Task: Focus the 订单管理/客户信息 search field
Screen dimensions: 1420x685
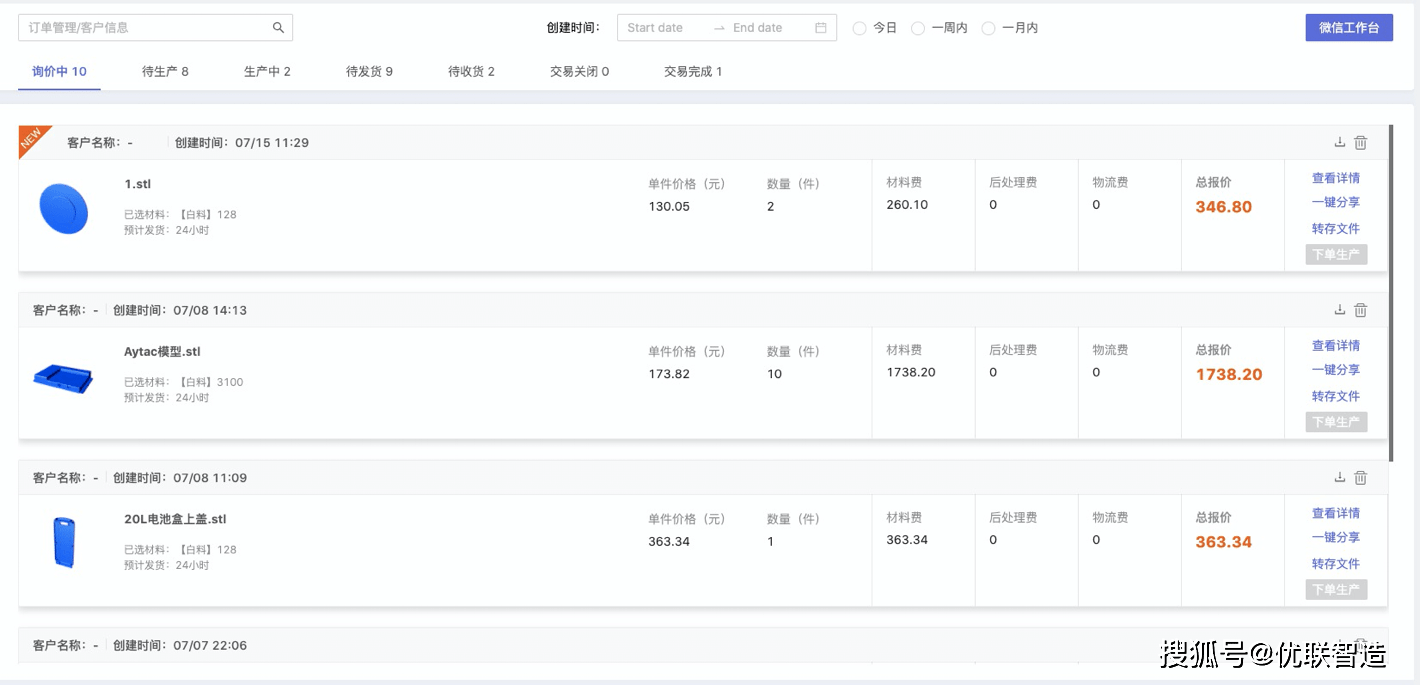Action: 155,28
